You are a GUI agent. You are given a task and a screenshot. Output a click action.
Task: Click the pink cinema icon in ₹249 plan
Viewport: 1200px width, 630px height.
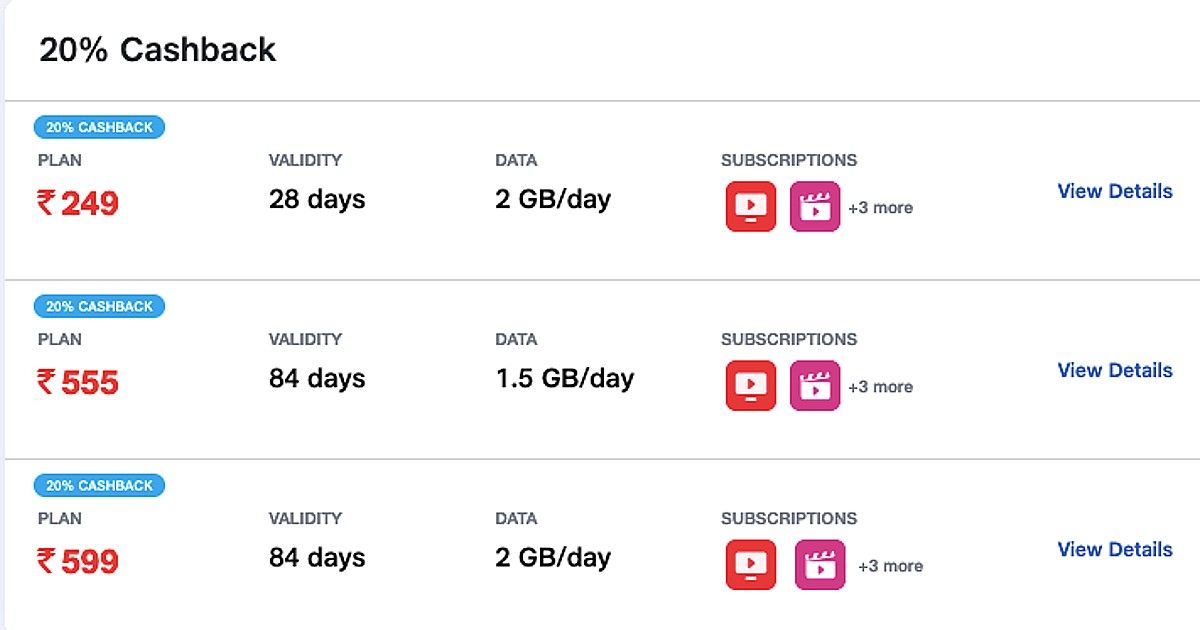(815, 206)
